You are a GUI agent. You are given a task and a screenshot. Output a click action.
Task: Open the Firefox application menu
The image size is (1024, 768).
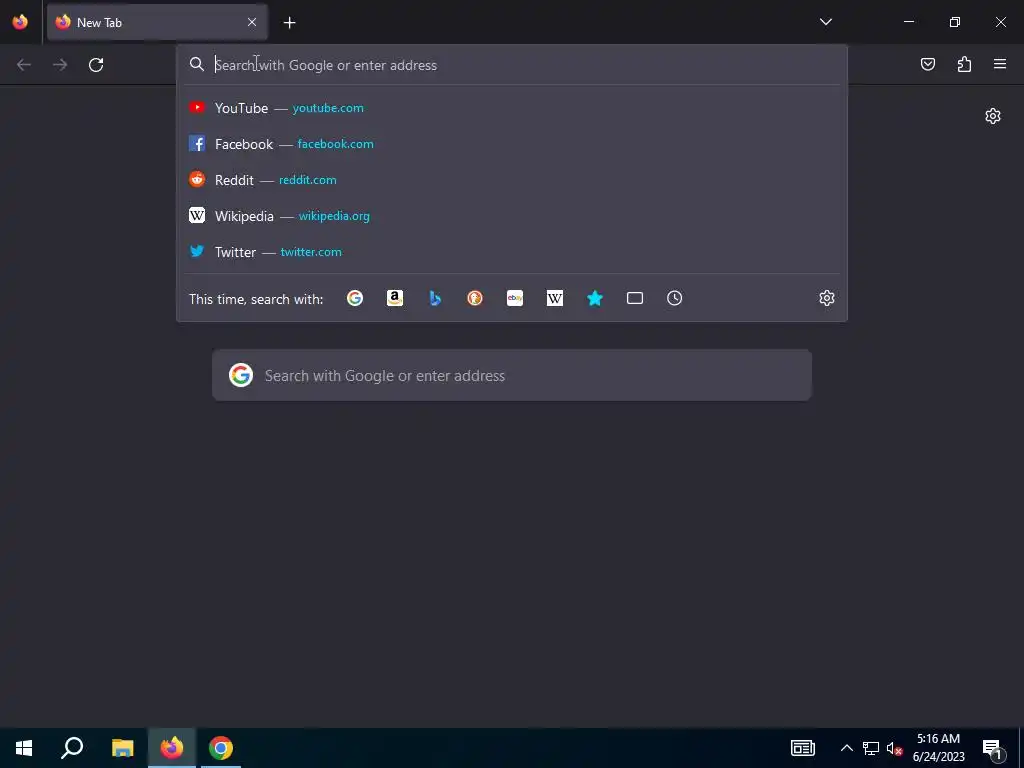click(1000, 64)
